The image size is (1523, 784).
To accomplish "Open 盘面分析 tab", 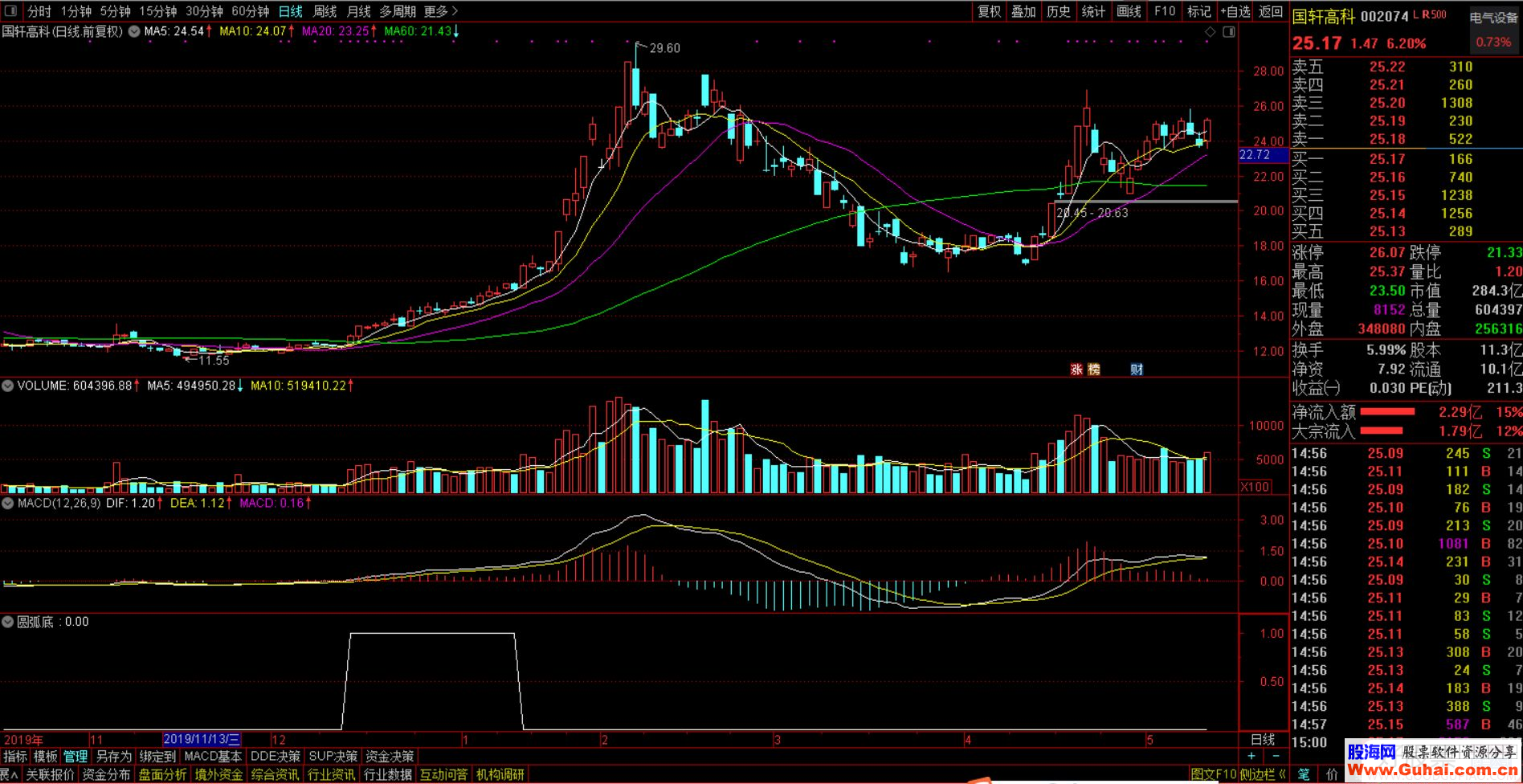I will [x=162, y=774].
